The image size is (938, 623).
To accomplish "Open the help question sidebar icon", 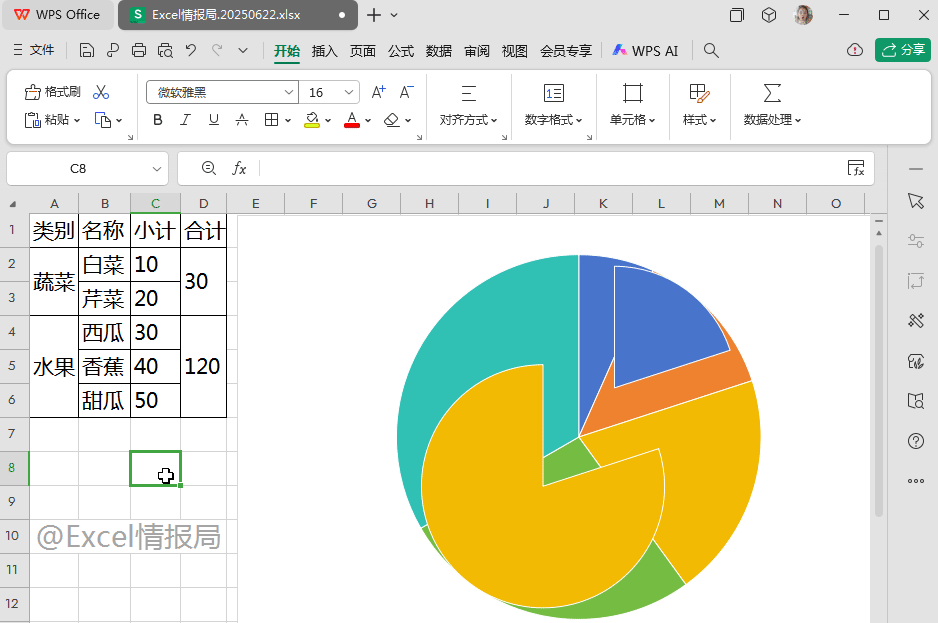I will (x=916, y=441).
